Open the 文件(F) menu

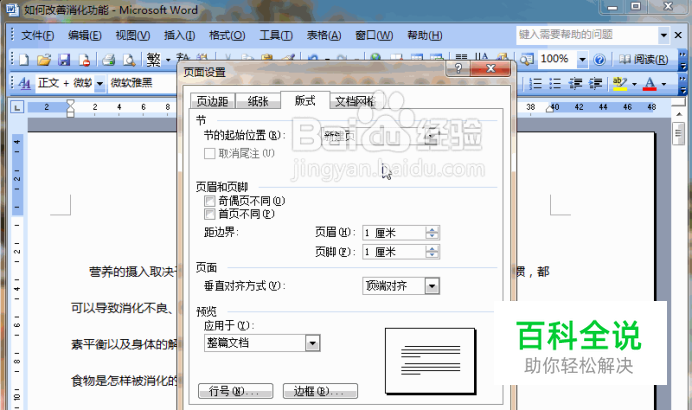(x=38, y=35)
